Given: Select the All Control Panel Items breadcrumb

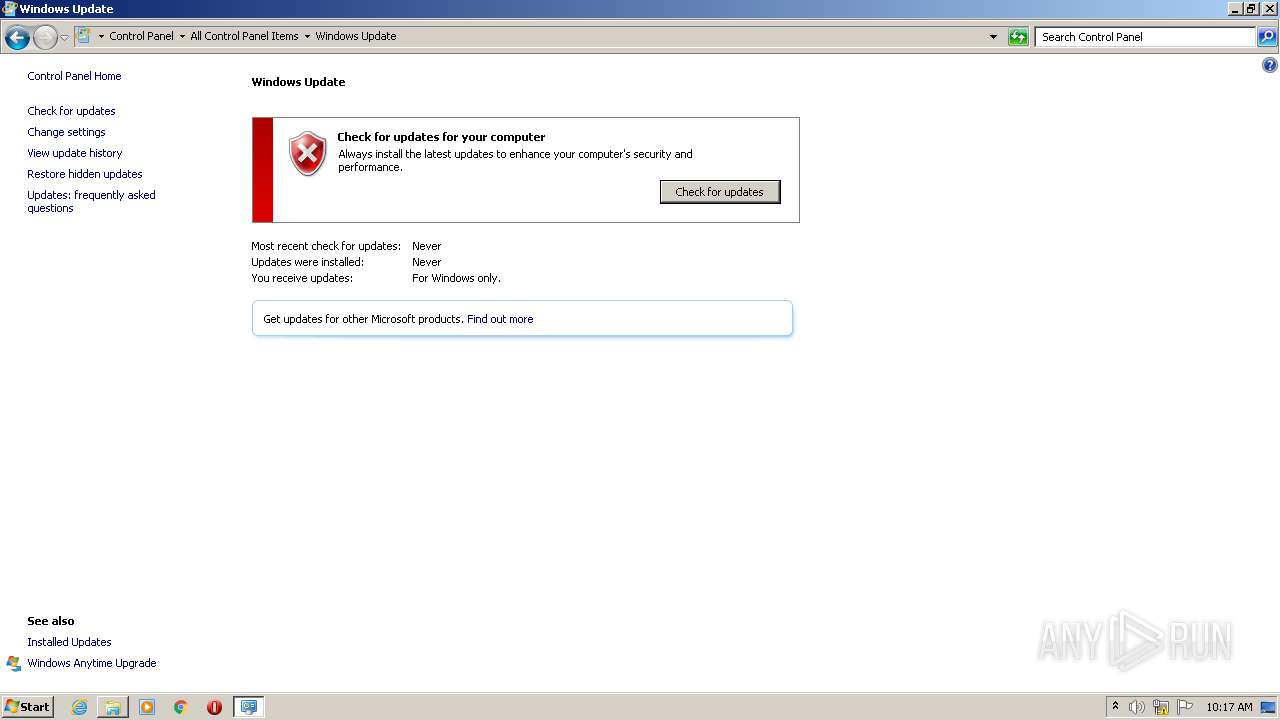Looking at the screenshot, I should pyautogui.click(x=244, y=36).
